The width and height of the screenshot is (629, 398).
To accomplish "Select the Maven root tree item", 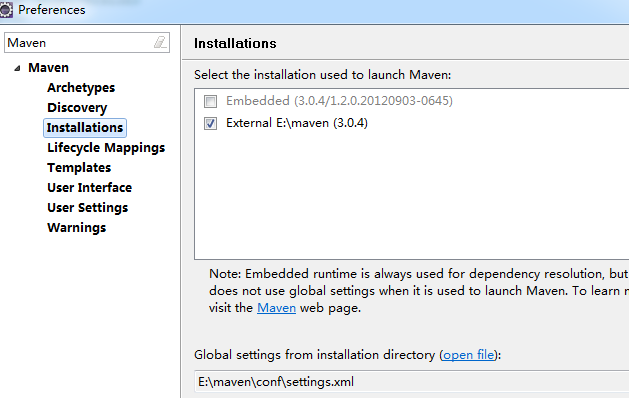I will tap(49, 67).
